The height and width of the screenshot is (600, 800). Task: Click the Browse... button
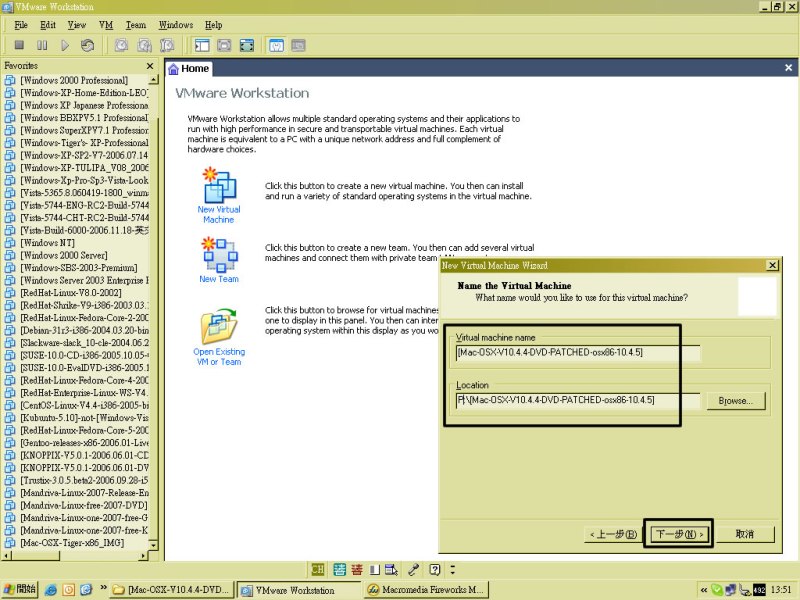click(736, 401)
